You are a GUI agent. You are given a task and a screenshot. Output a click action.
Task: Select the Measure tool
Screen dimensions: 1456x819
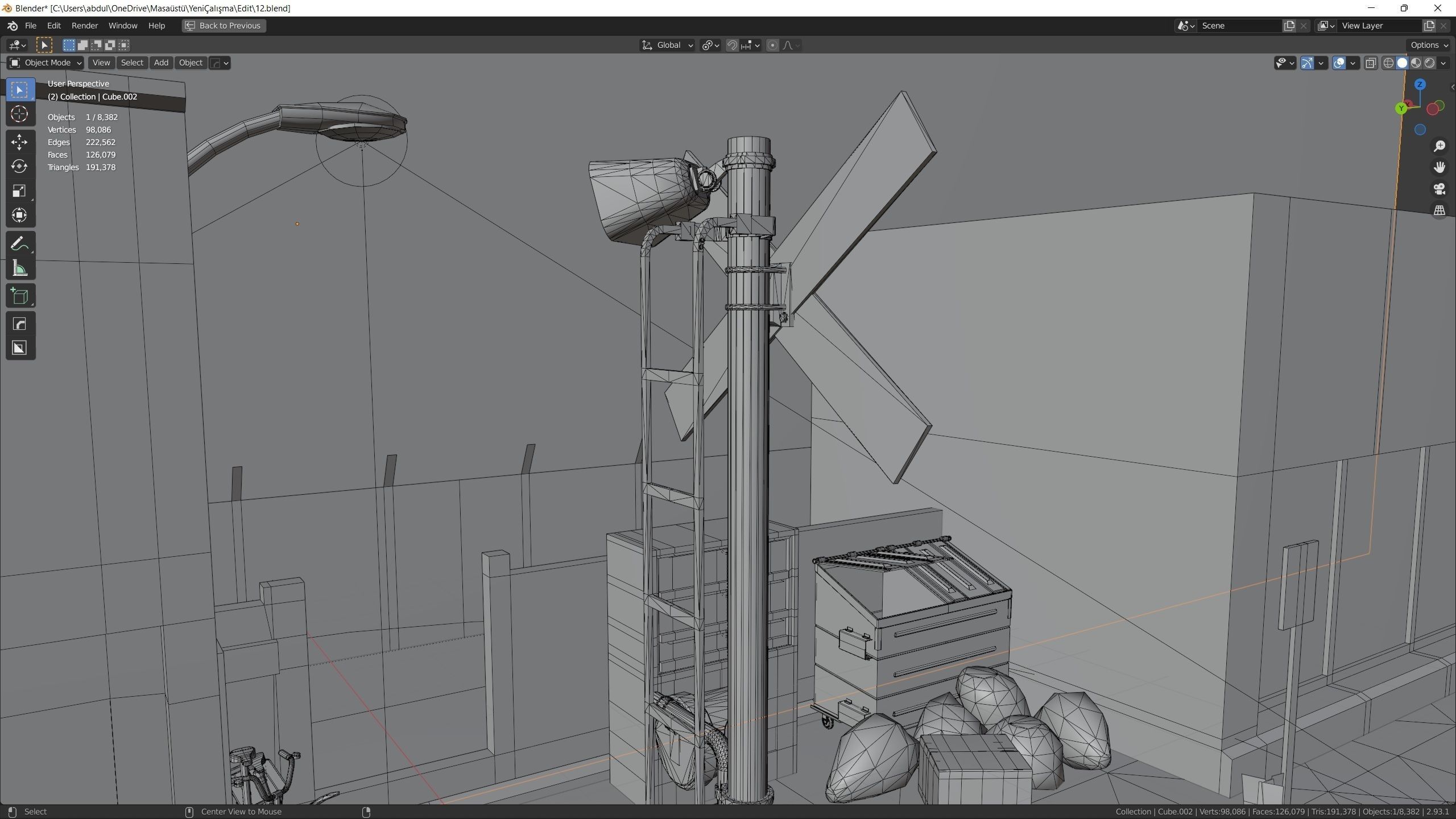[x=19, y=268]
